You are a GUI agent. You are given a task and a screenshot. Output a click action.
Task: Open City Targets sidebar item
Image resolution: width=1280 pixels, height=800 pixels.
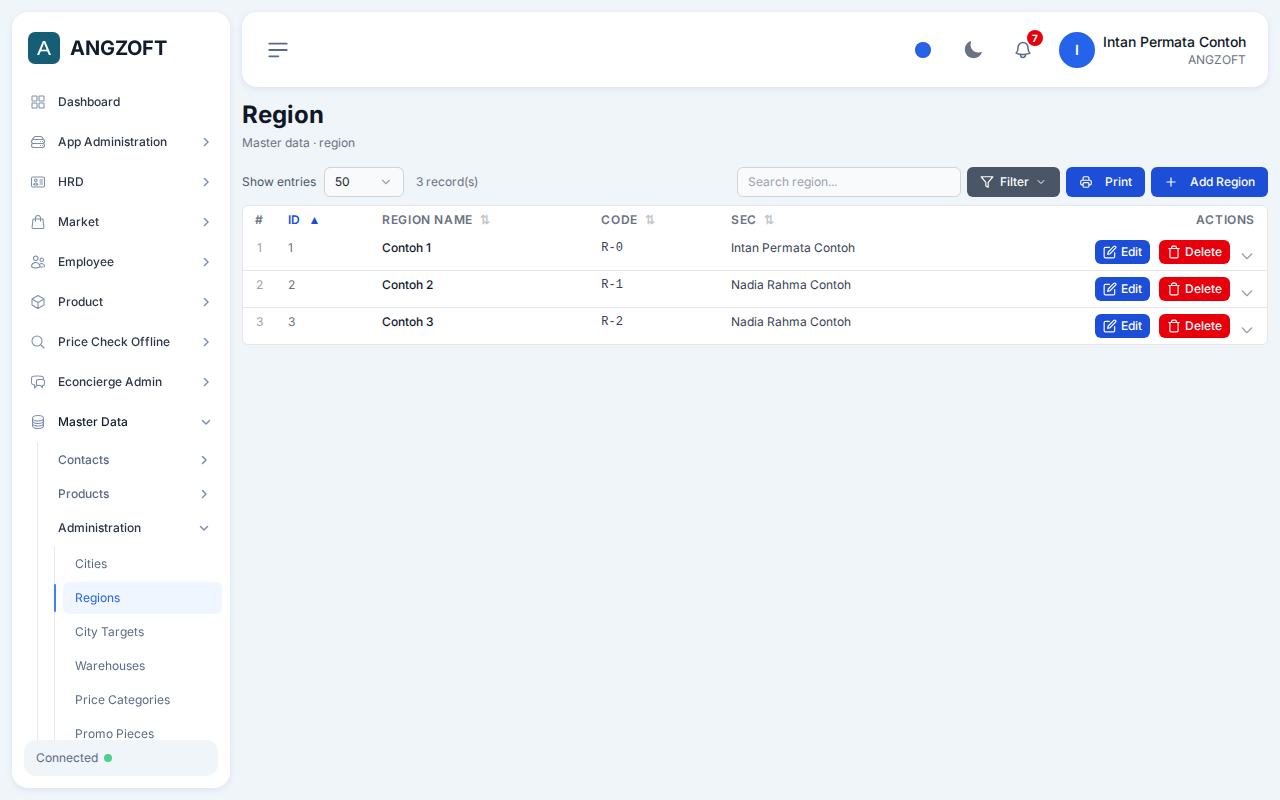coord(142,632)
